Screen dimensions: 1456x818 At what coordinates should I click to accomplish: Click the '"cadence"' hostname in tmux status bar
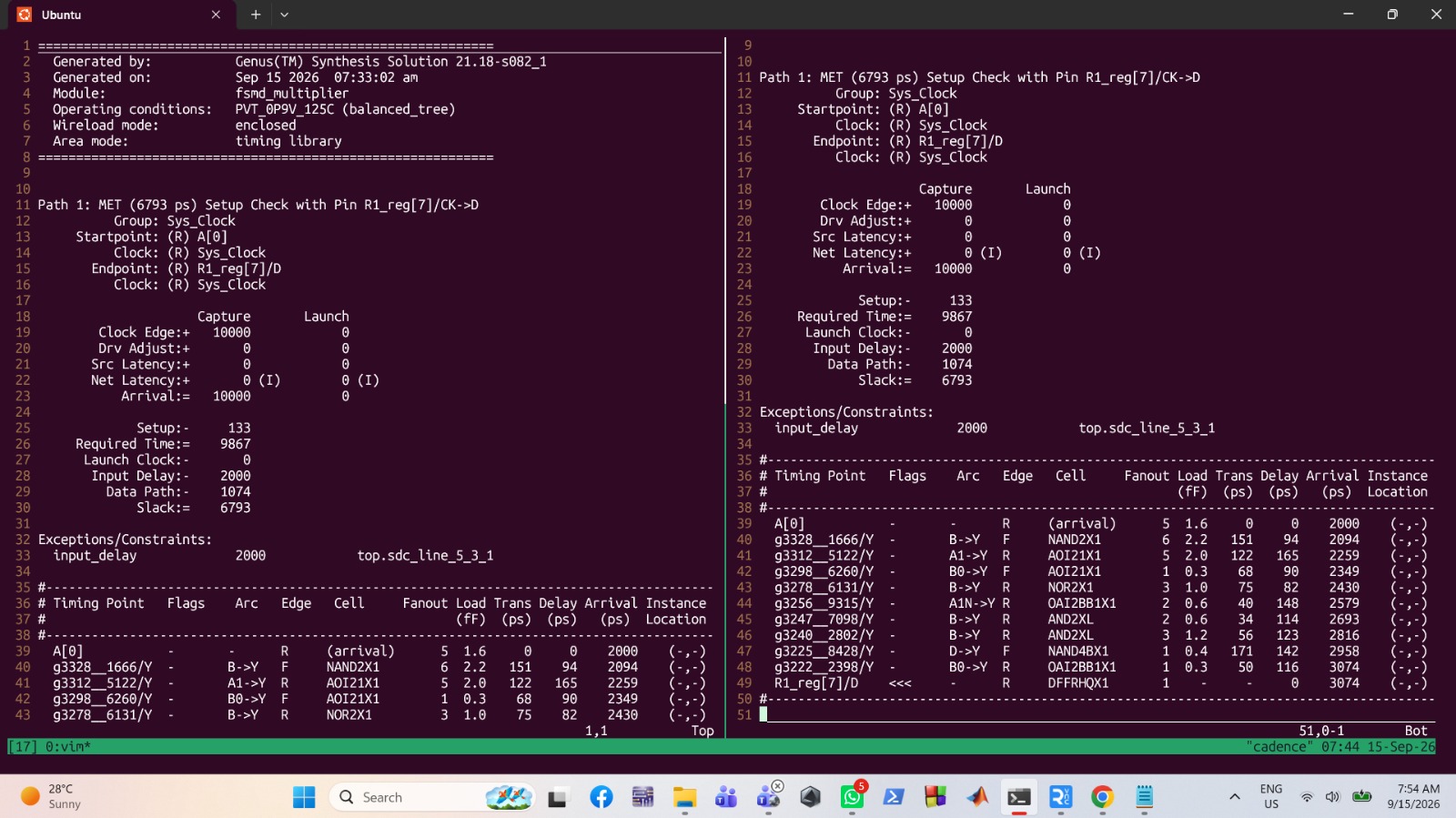pyautogui.click(x=1279, y=747)
